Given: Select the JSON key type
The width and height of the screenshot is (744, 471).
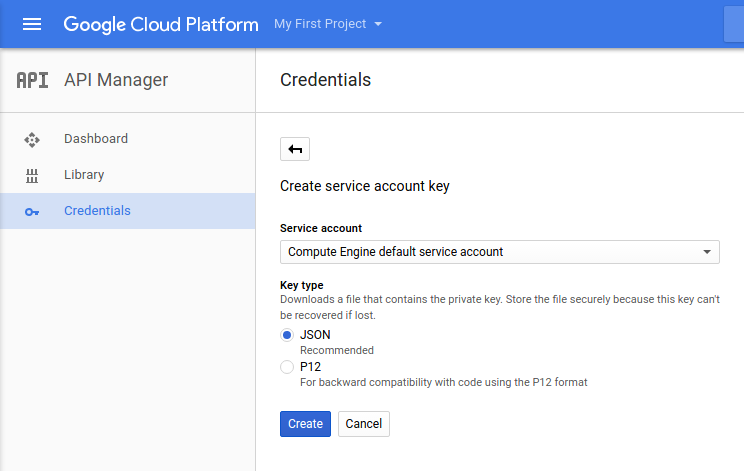Looking at the screenshot, I should coord(287,335).
